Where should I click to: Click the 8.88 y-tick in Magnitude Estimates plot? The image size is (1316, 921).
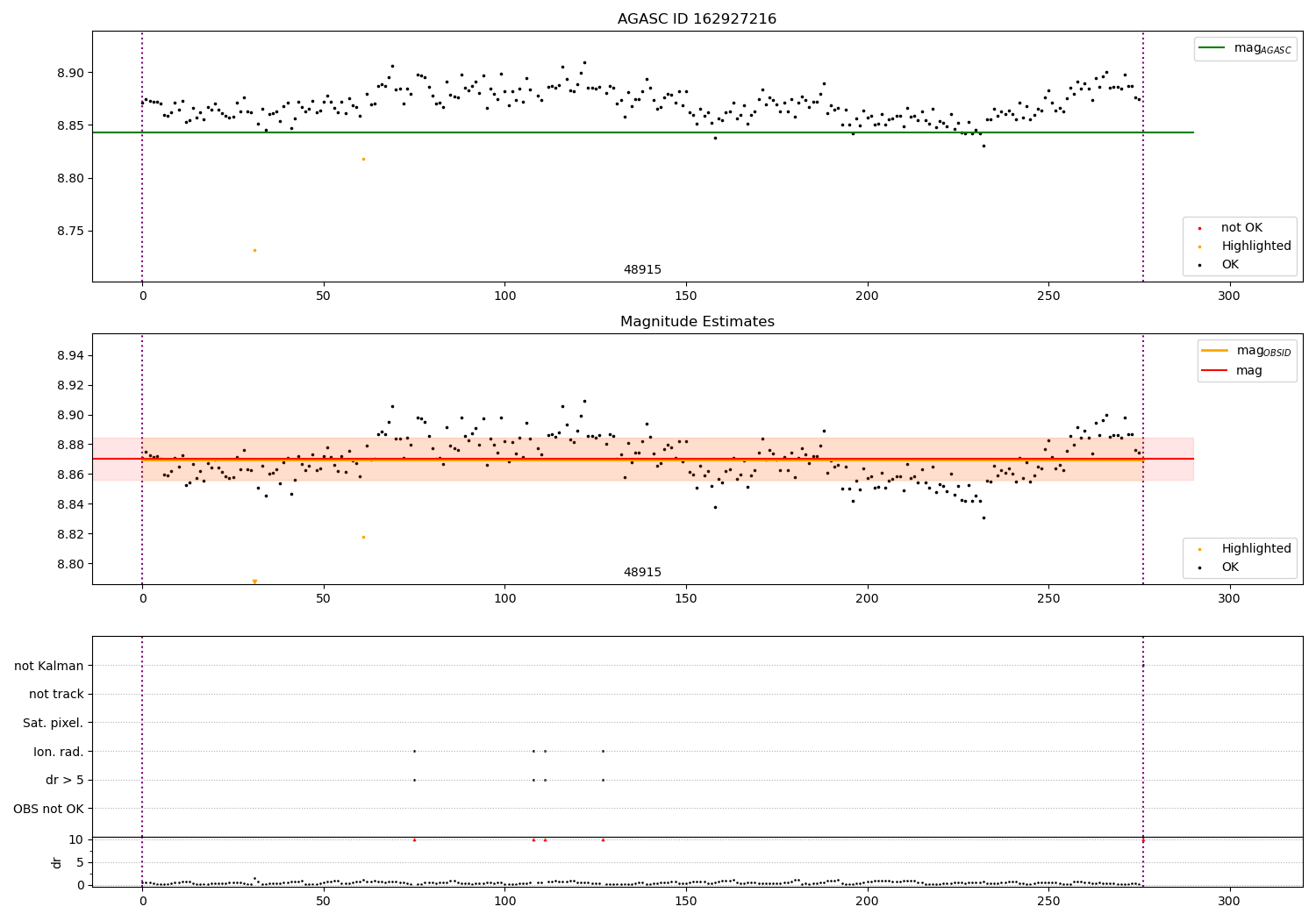(x=68, y=446)
